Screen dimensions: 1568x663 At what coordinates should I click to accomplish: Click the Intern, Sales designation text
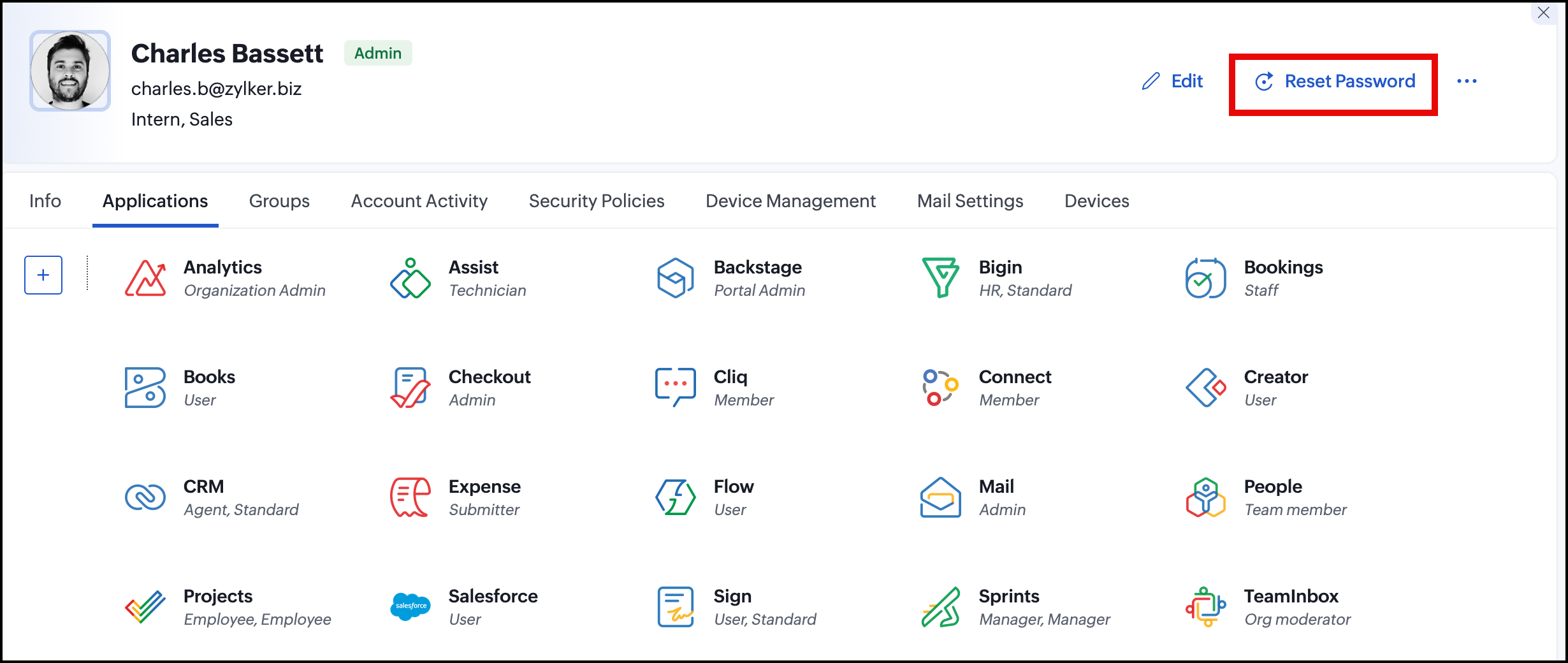(x=182, y=119)
